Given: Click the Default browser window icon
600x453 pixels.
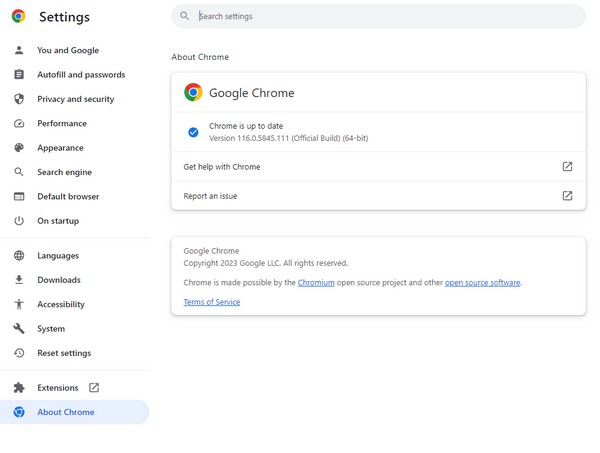Looking at the screenshot, I should (x=19, y=196).
